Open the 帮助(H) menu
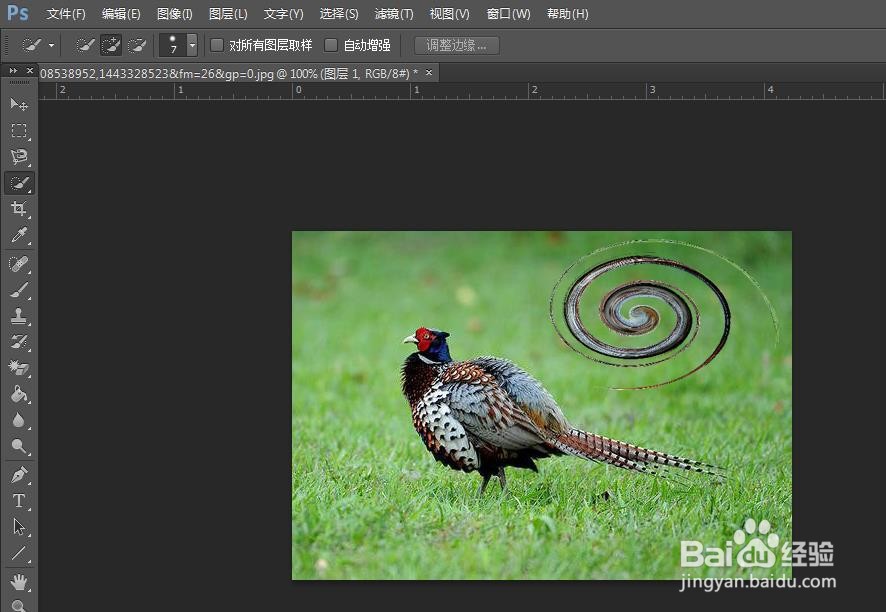886x612 pixels. pyautogui.click(x=567, y=14)
